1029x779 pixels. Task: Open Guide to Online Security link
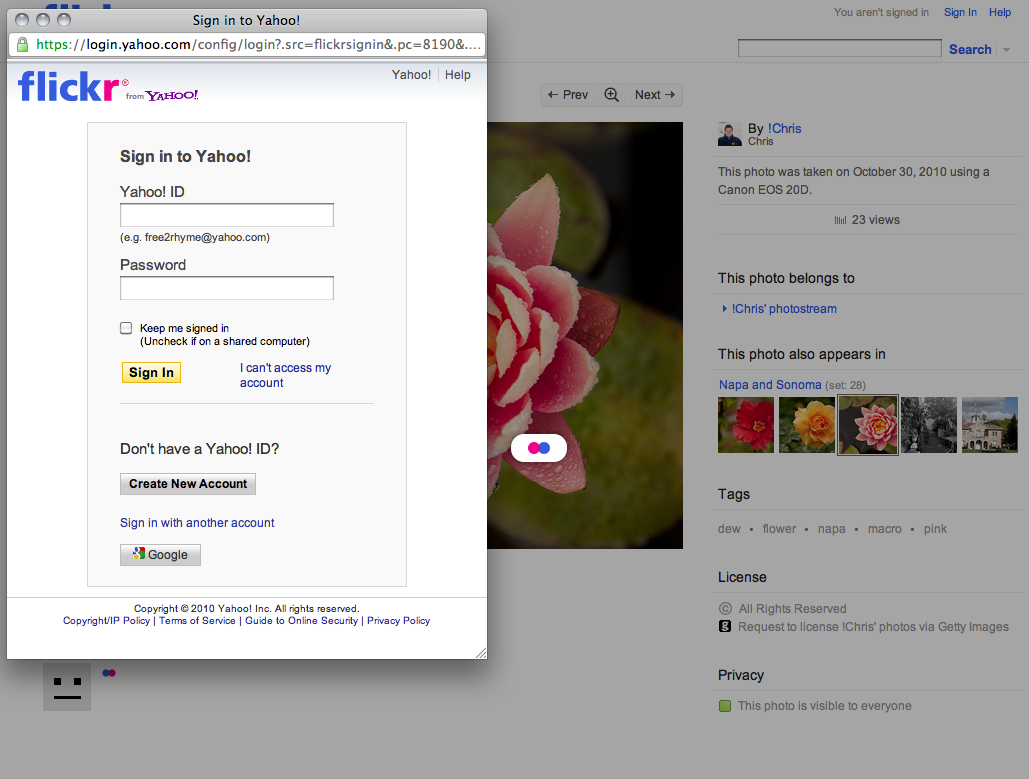301,620
